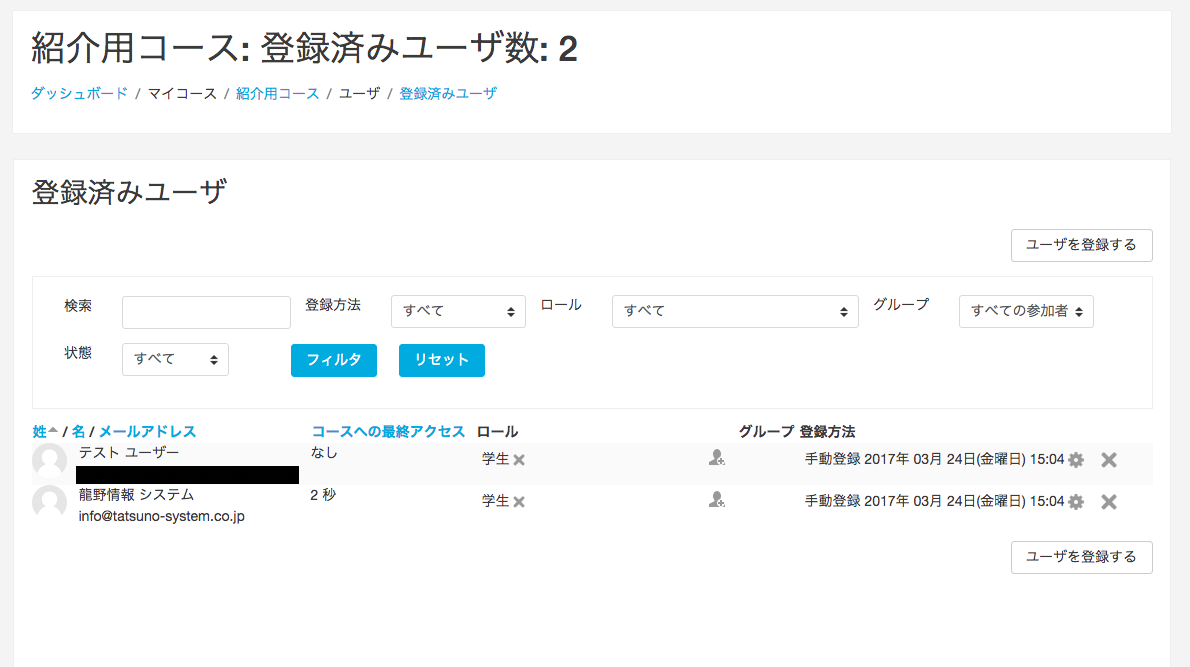Open the ロール filter dropdown
The width and height of the screenshot is (1190, 667).
(735, 311)
